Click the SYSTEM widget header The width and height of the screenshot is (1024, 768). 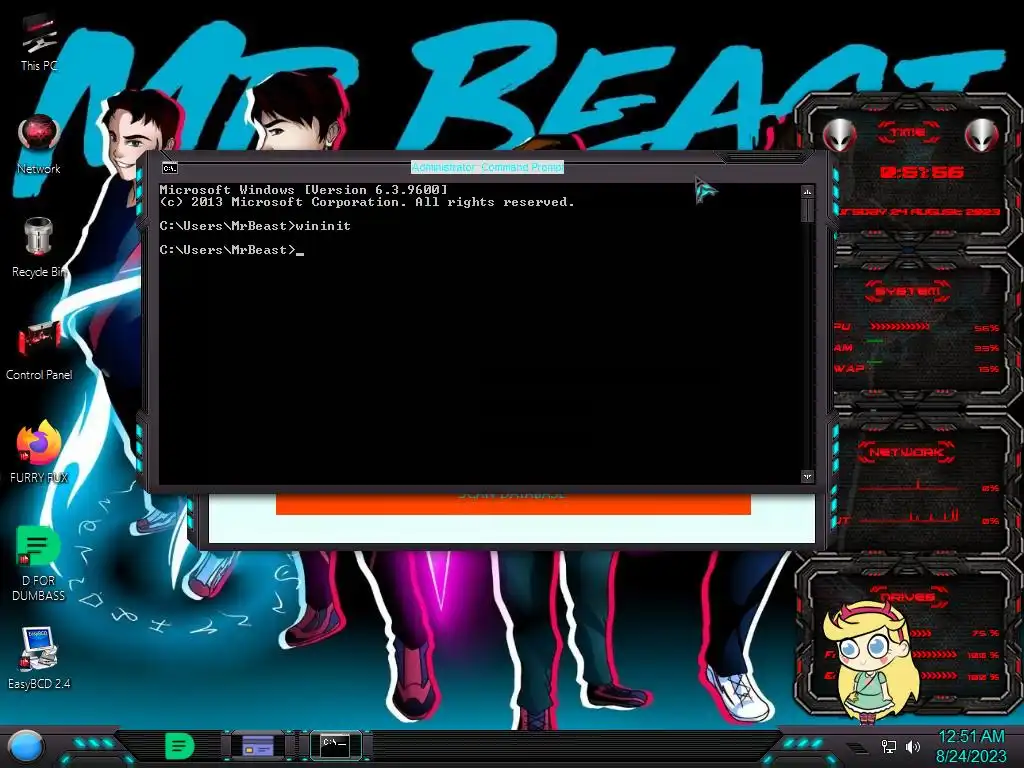coord(908,291)
